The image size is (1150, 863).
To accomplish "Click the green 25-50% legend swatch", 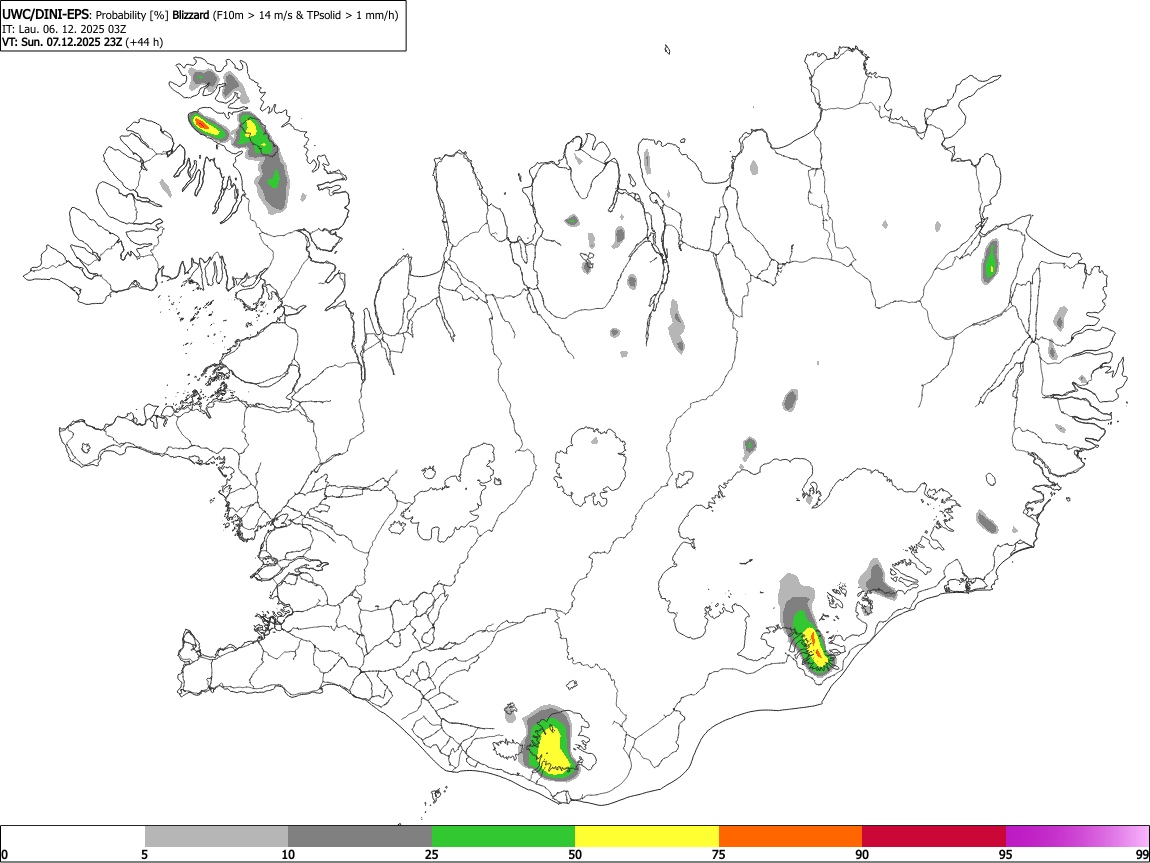I will click(x=503, y=837).
